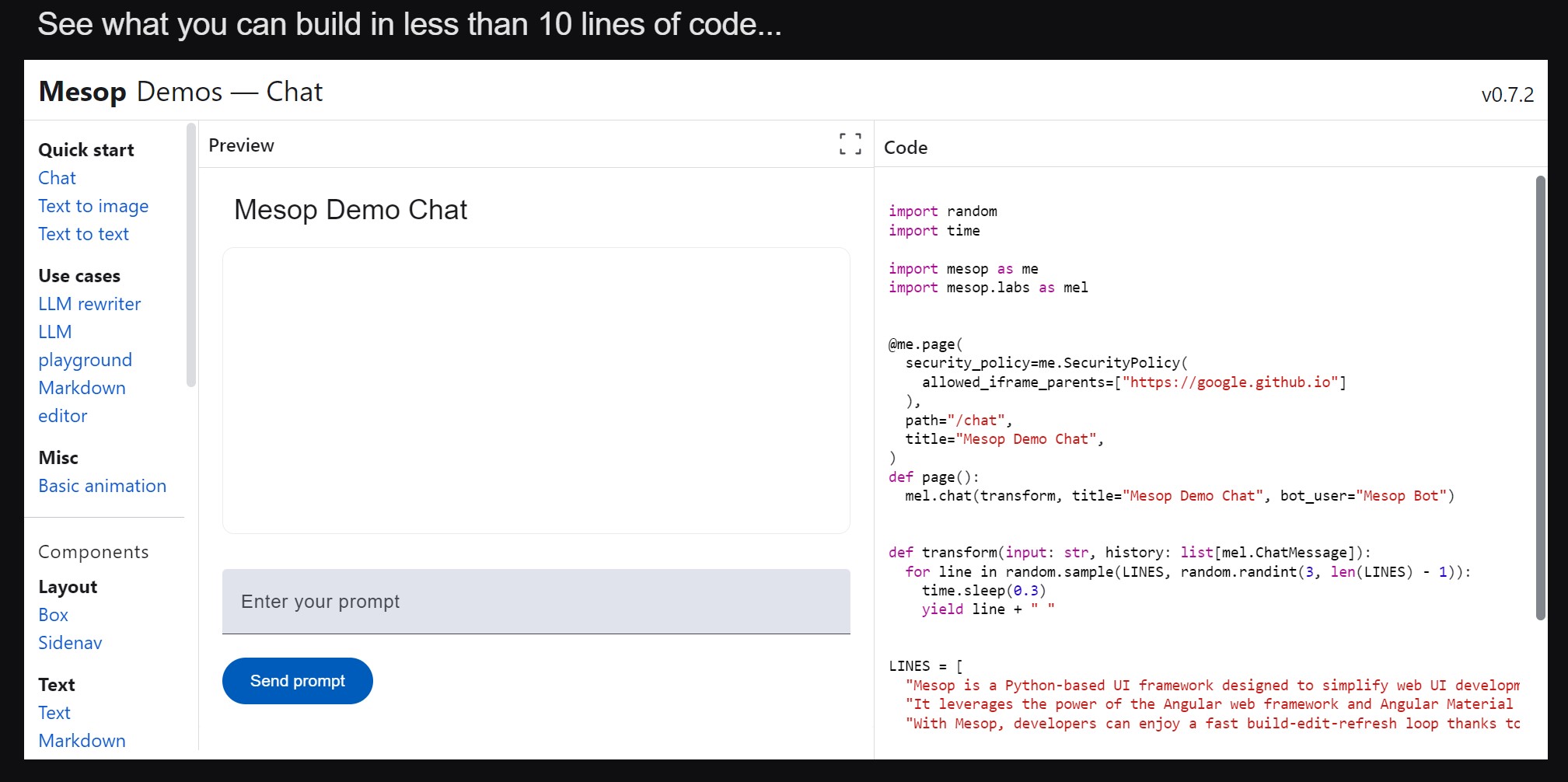The image size is (1568, 782).
Task: Click the Mesop Demos header title
Action: [180, 92]
